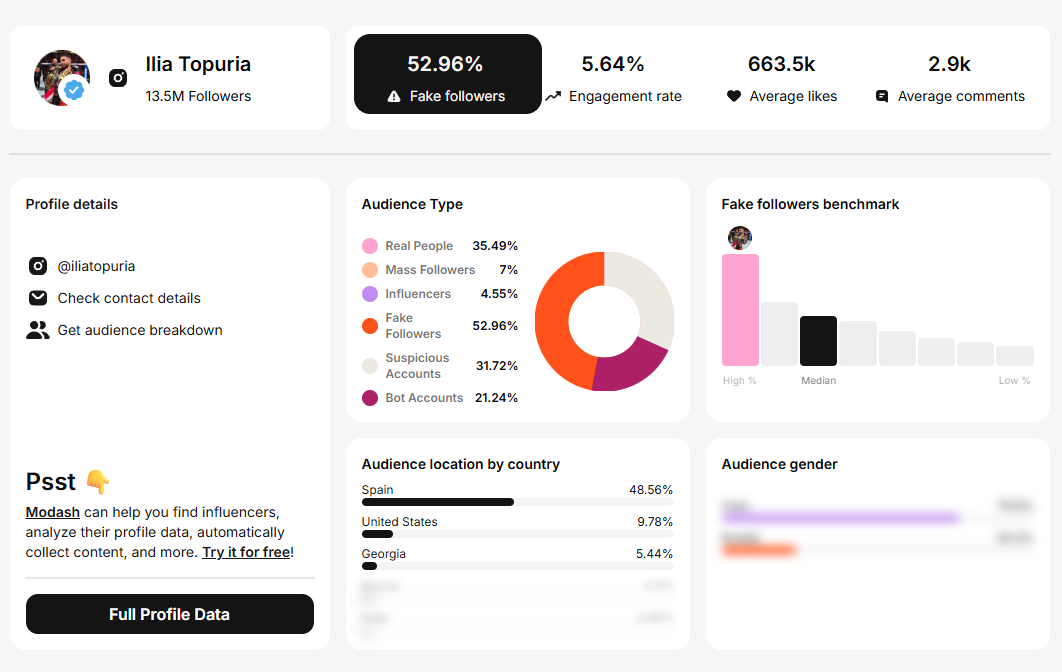The image size is (1062, 672).
Task: Click the orange Fake Followers legend swatch
Action: click(370, 326)
